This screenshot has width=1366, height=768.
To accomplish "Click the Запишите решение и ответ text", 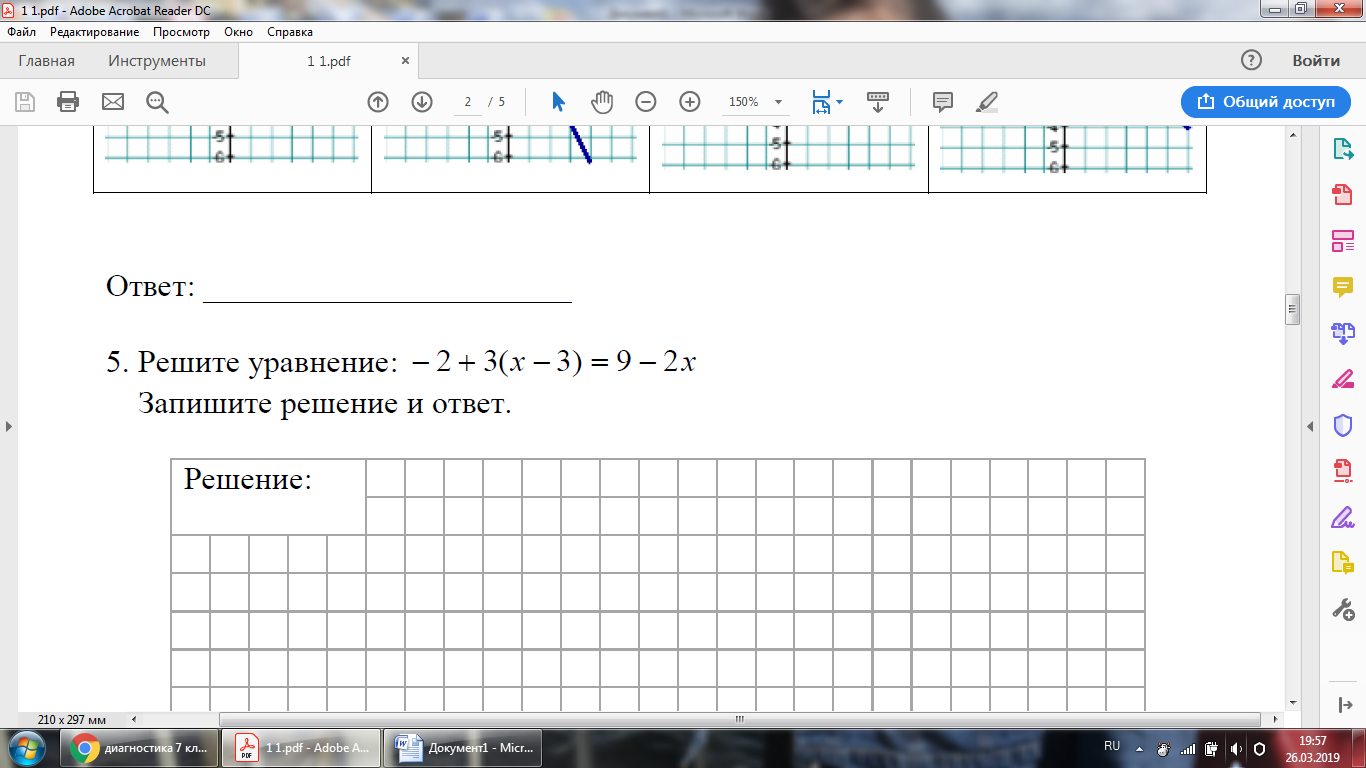I will coord(325,404).
